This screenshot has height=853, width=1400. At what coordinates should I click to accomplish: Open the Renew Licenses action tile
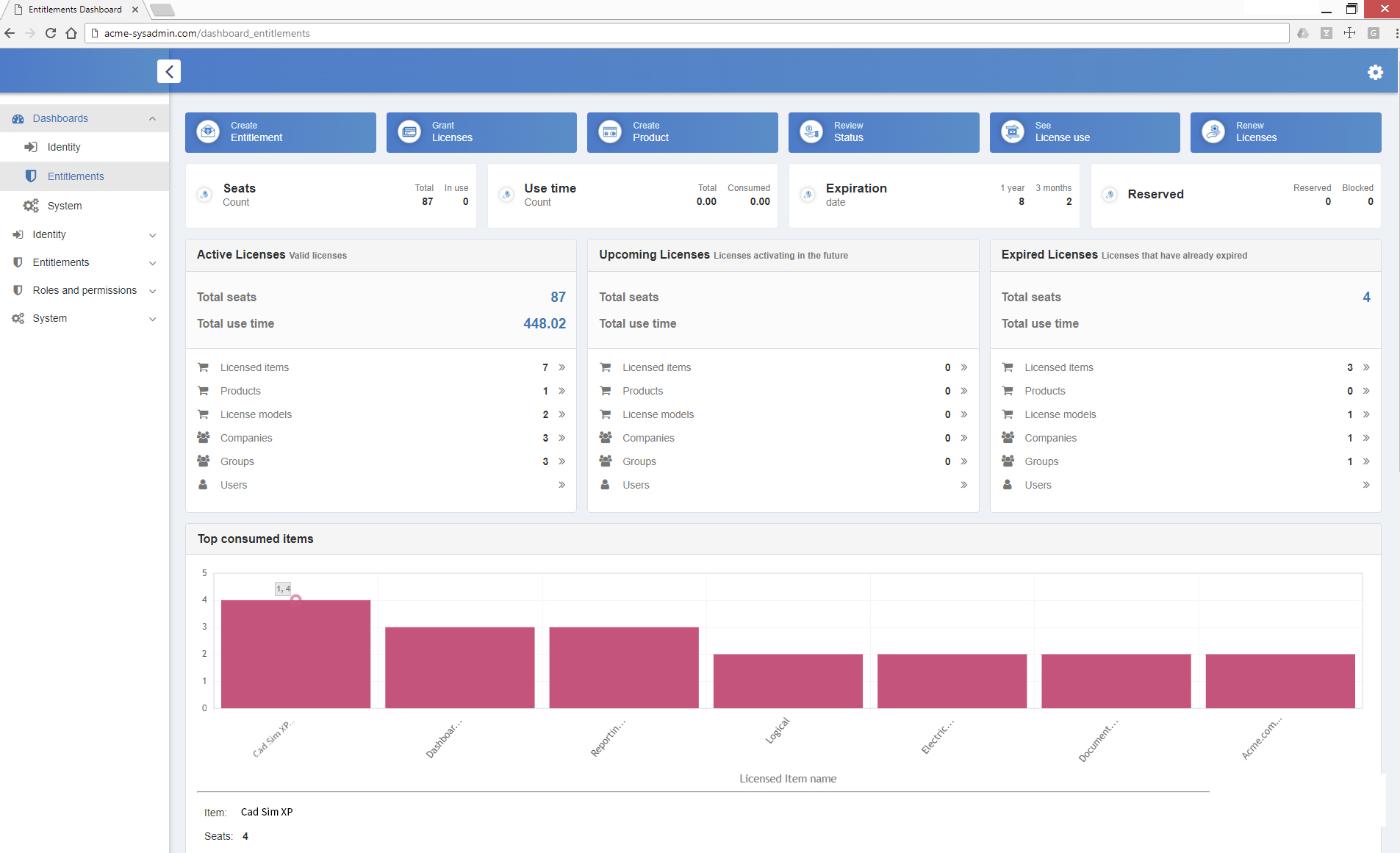(1286, 132)
